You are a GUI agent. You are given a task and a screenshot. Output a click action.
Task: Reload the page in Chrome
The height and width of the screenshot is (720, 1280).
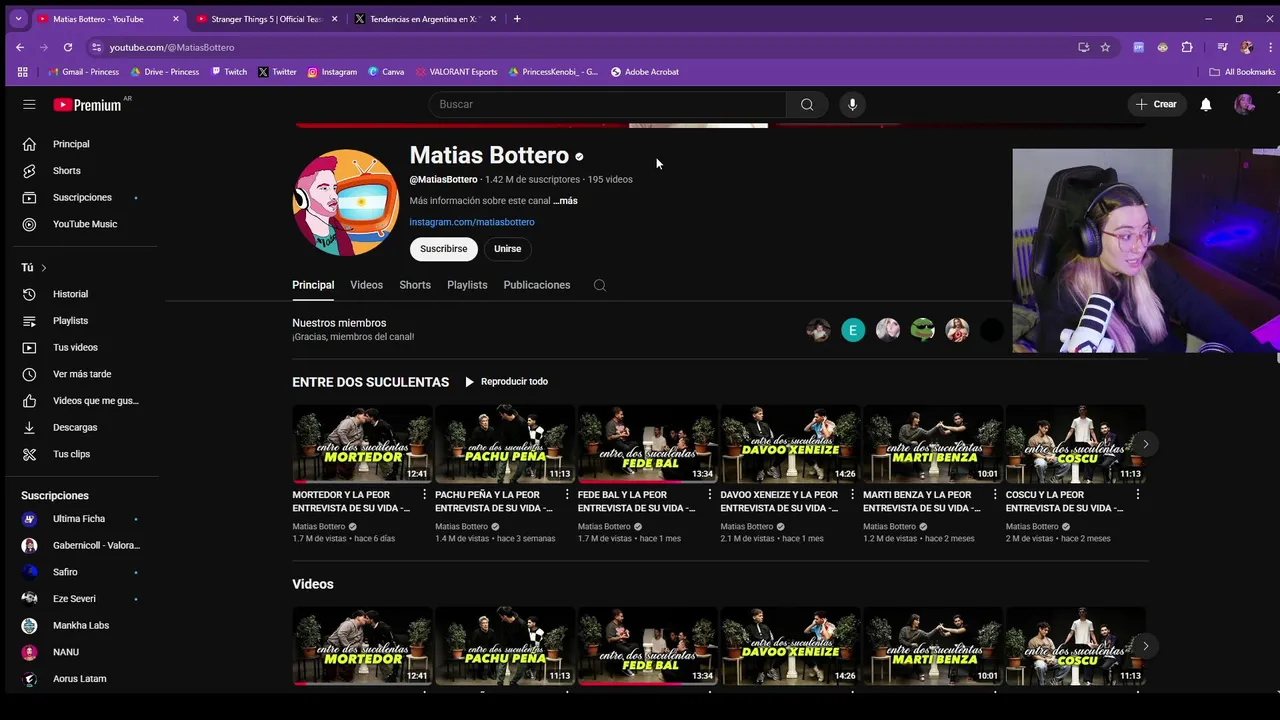[x=68, y=47]
